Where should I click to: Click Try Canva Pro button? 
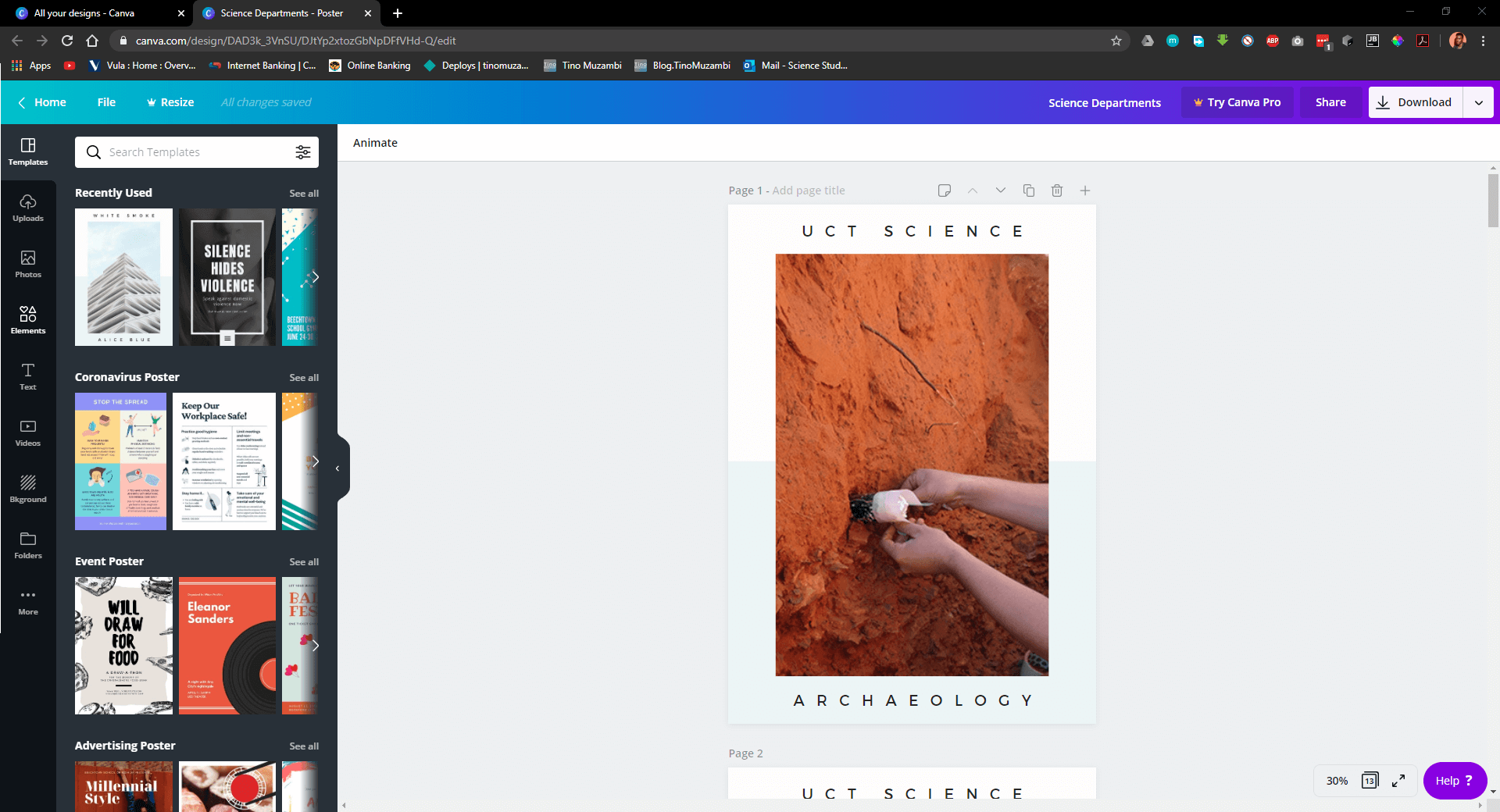1237,102
